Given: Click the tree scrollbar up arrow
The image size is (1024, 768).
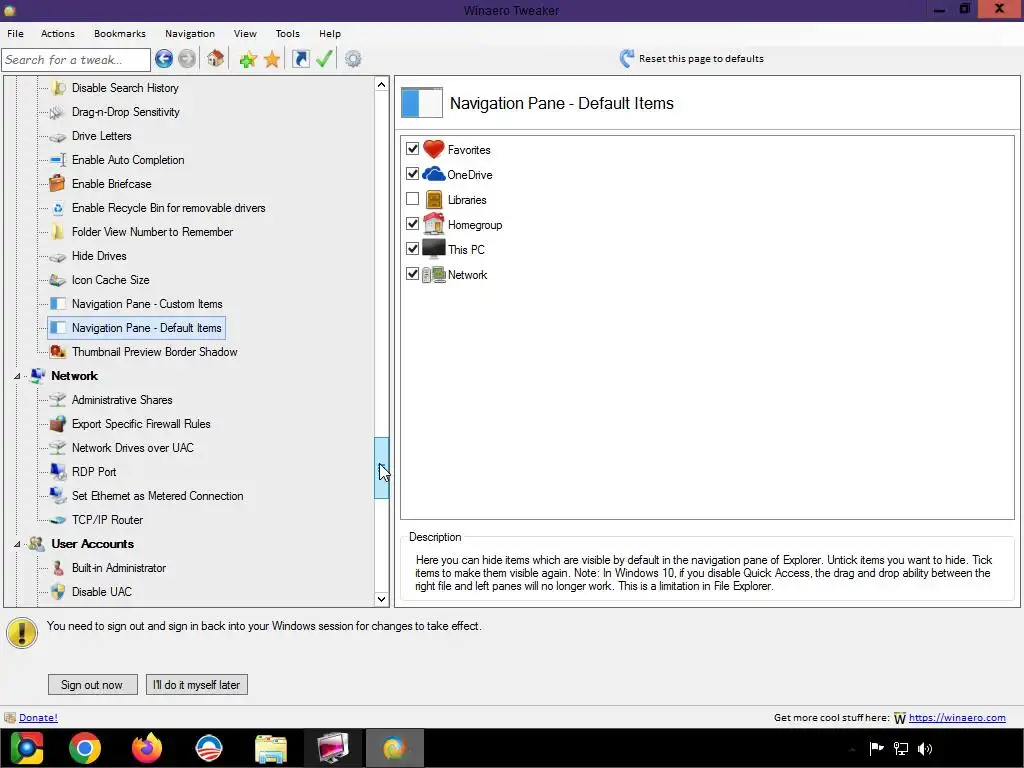Looking at the screenshot, I should click(x=381, y=84).
